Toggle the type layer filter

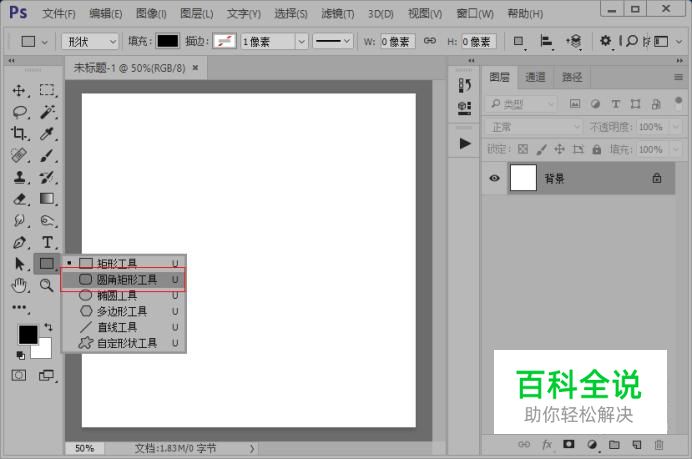(x=615, y=104)
